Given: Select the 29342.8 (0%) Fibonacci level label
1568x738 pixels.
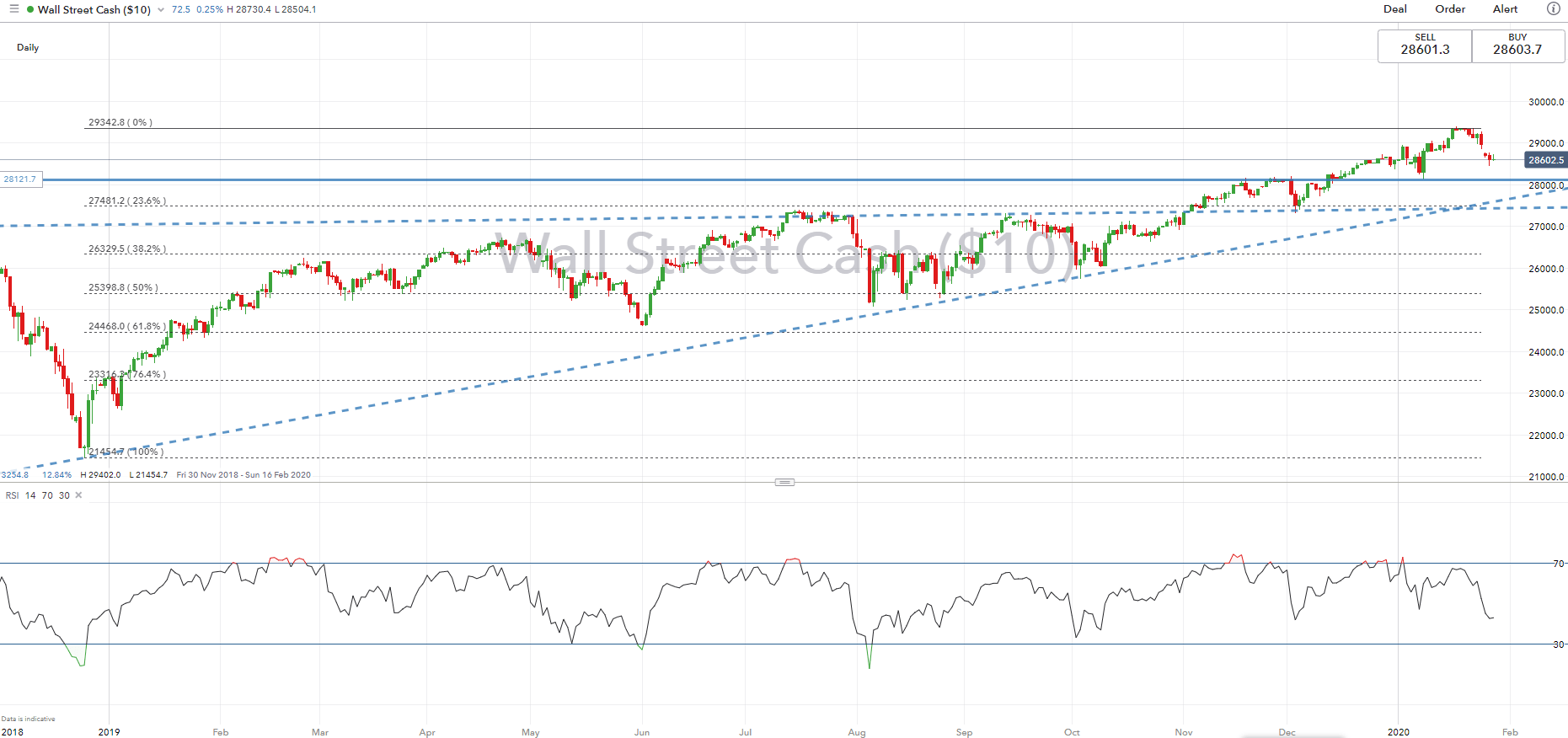Looking at the screenshot, I should (120, 123).
